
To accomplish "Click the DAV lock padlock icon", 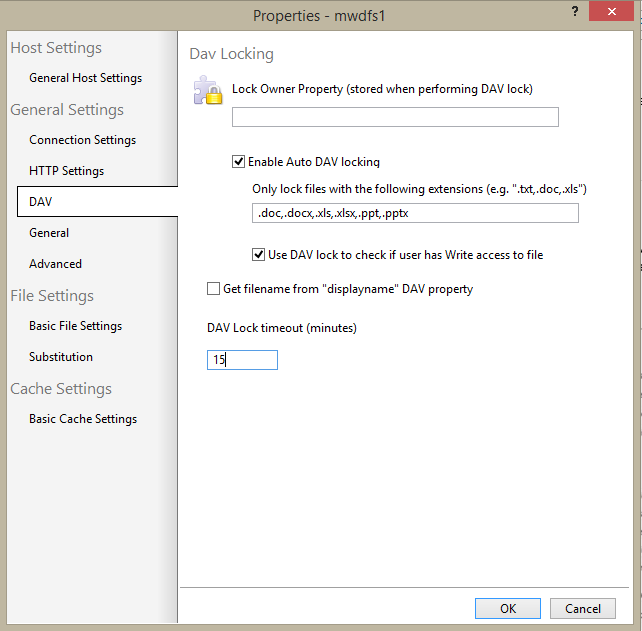I will (x=207, y=92).
